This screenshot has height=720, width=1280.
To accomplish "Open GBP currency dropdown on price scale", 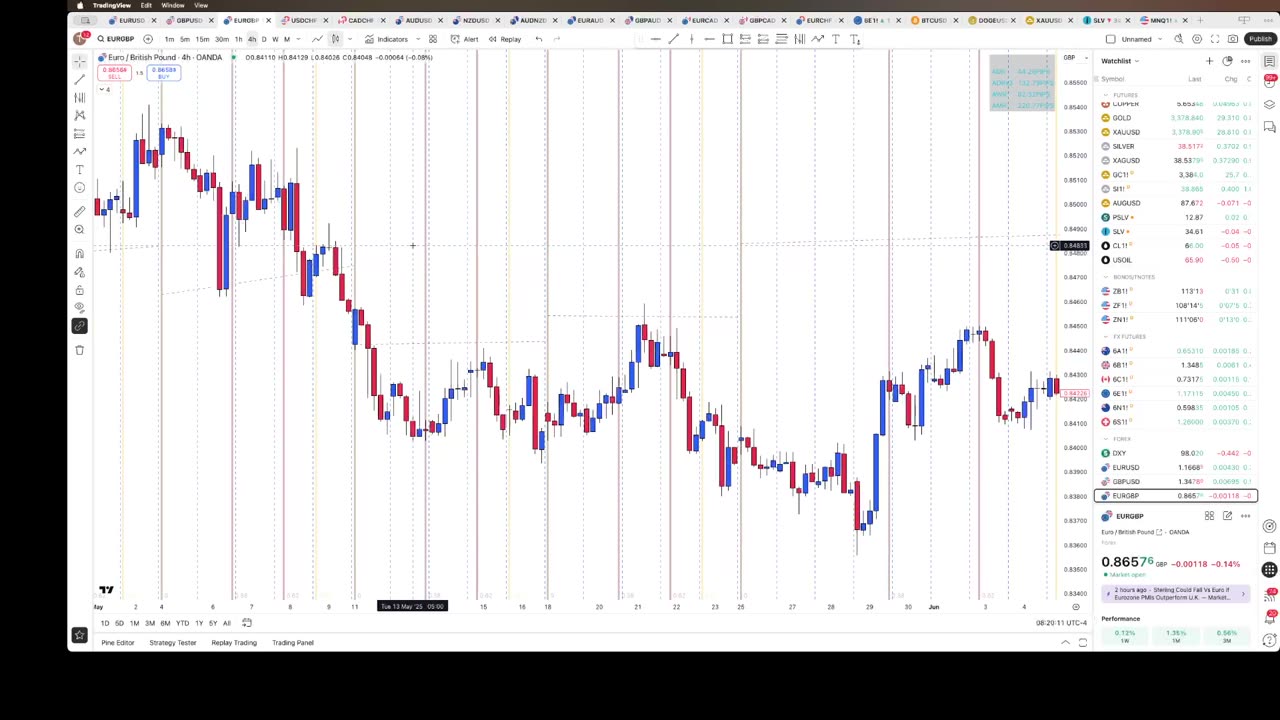I will [1073, 58].
